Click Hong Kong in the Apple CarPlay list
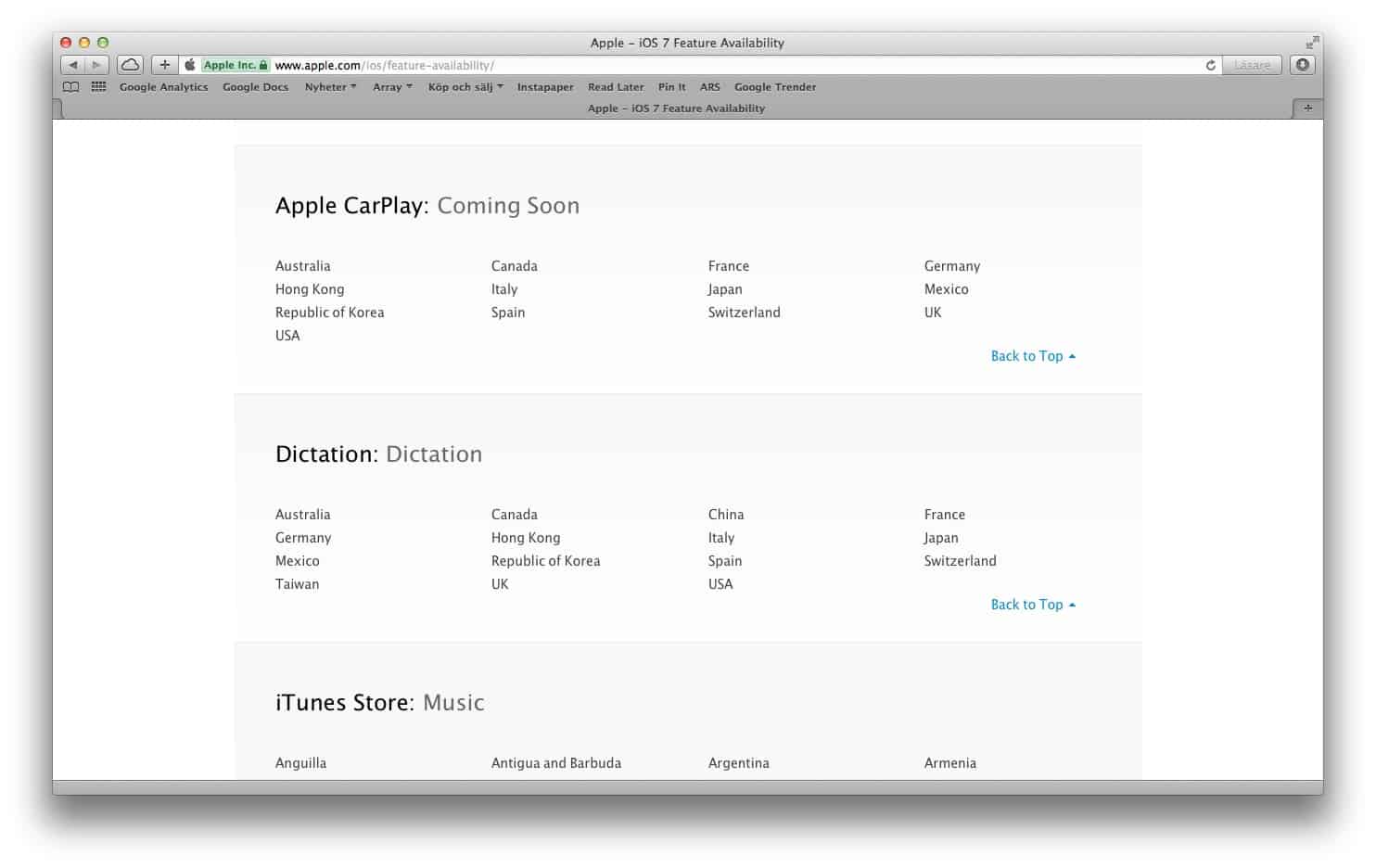Image resolution: width=1376 pixels, height=868 pixels. (x=310, y=289)
